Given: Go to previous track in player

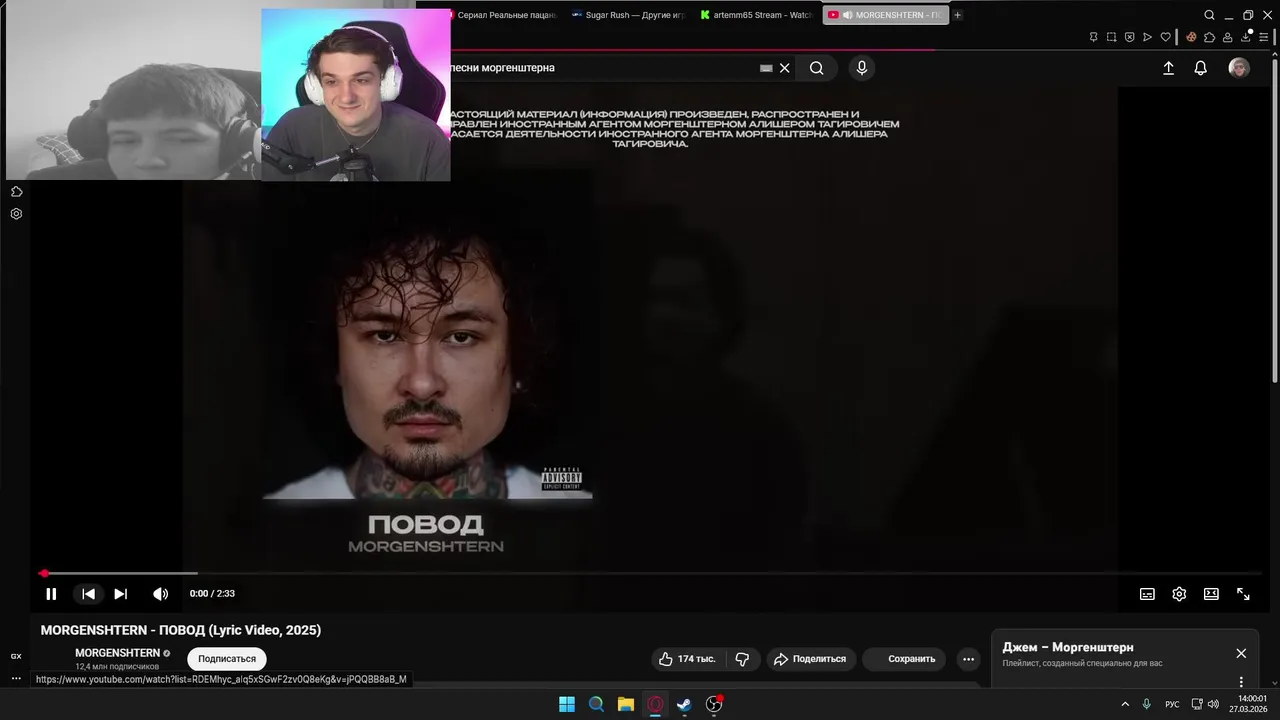Looking at the screenshot, I should click(88, 594).
